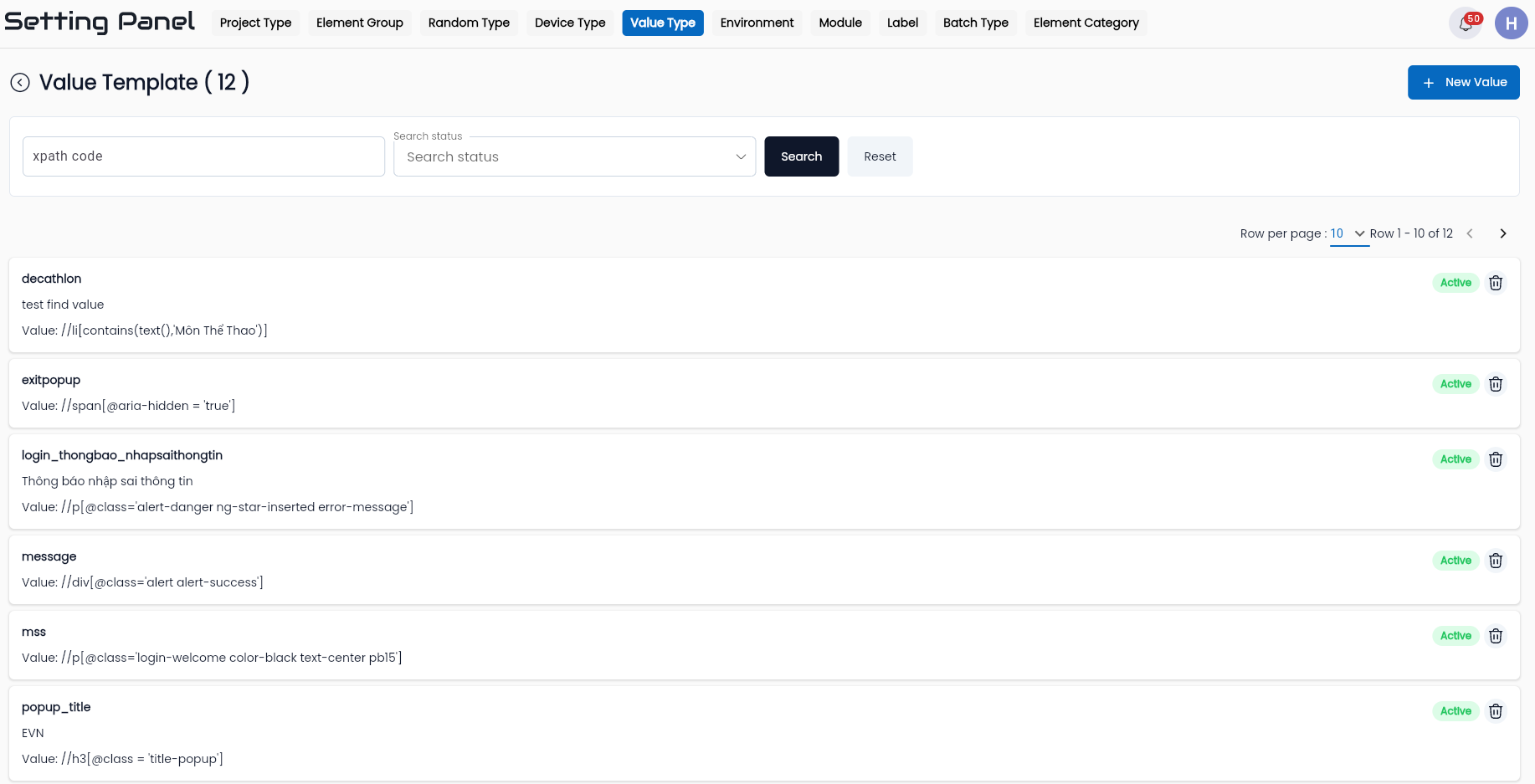Expand the Search status dropdown
This screenshot has width=1535, height=784.
pyautogui.click(x=574, y=156)
